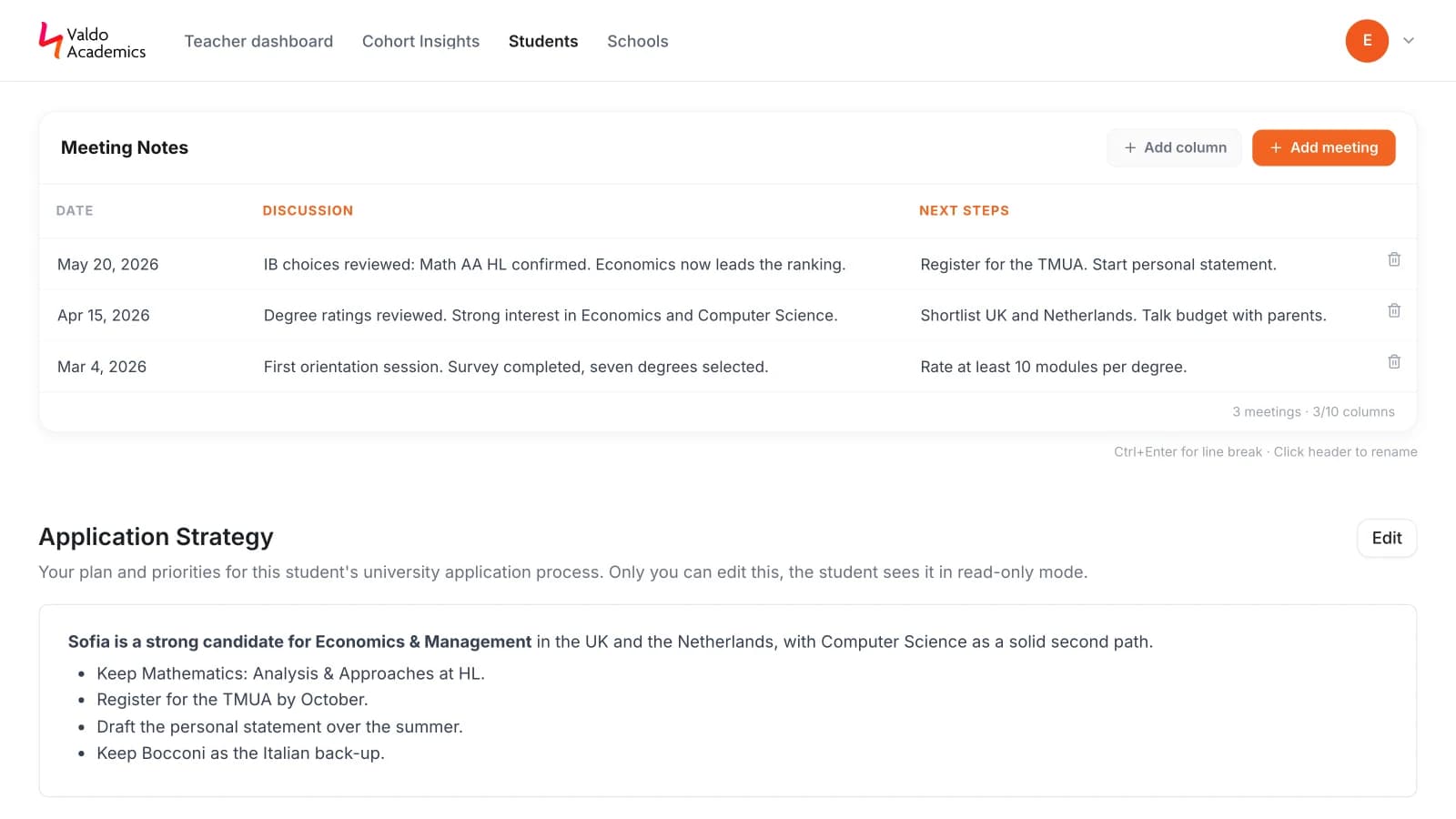The width and height of the screenshot is (1456, 819).
Task: Click the 'Keep Mathematics: Analysis & Approaches' bullet
Action: pyautogui.click(x=290, y=673)
